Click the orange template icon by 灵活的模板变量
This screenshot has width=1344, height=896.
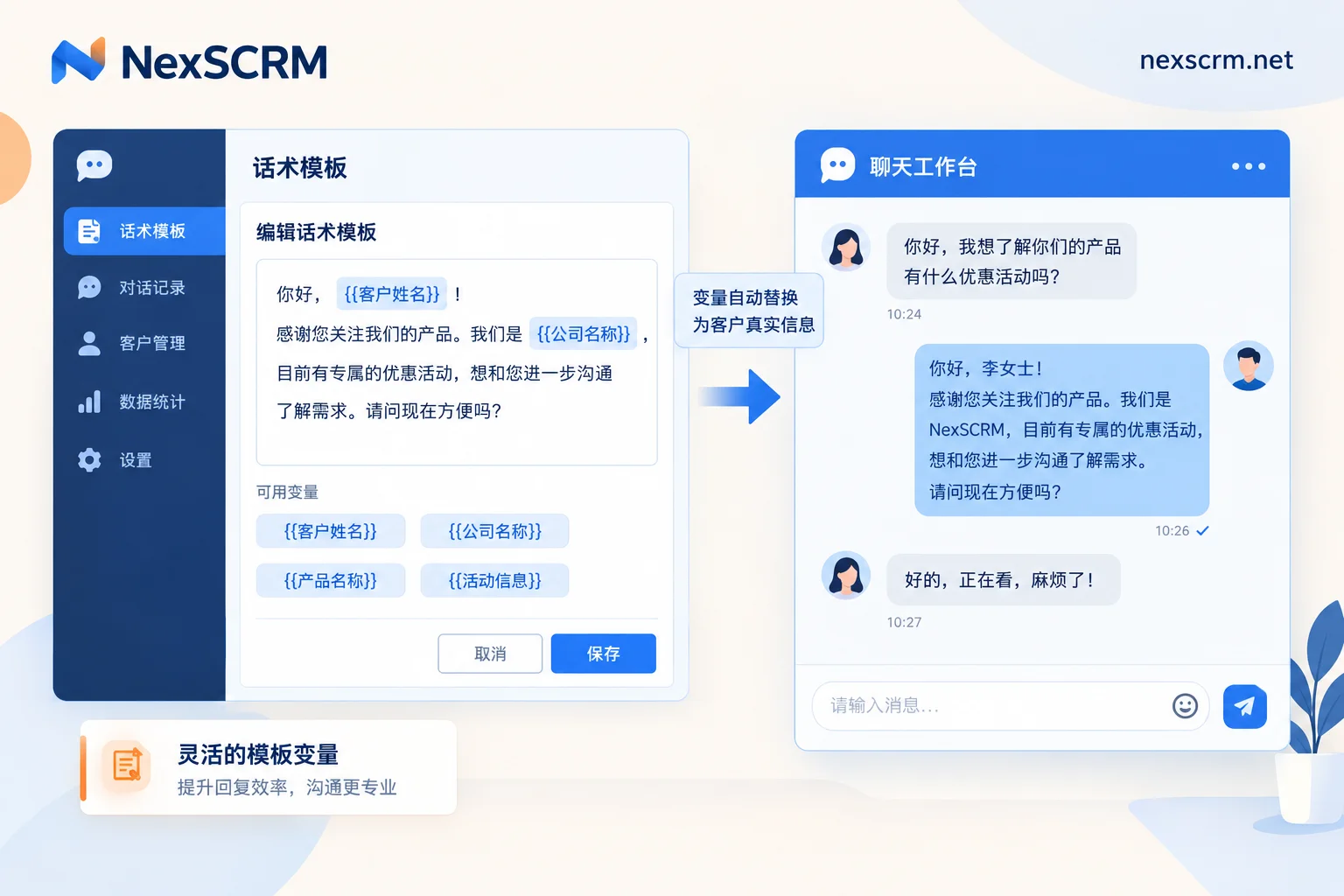pyautogui.click(x=127, y=766)
